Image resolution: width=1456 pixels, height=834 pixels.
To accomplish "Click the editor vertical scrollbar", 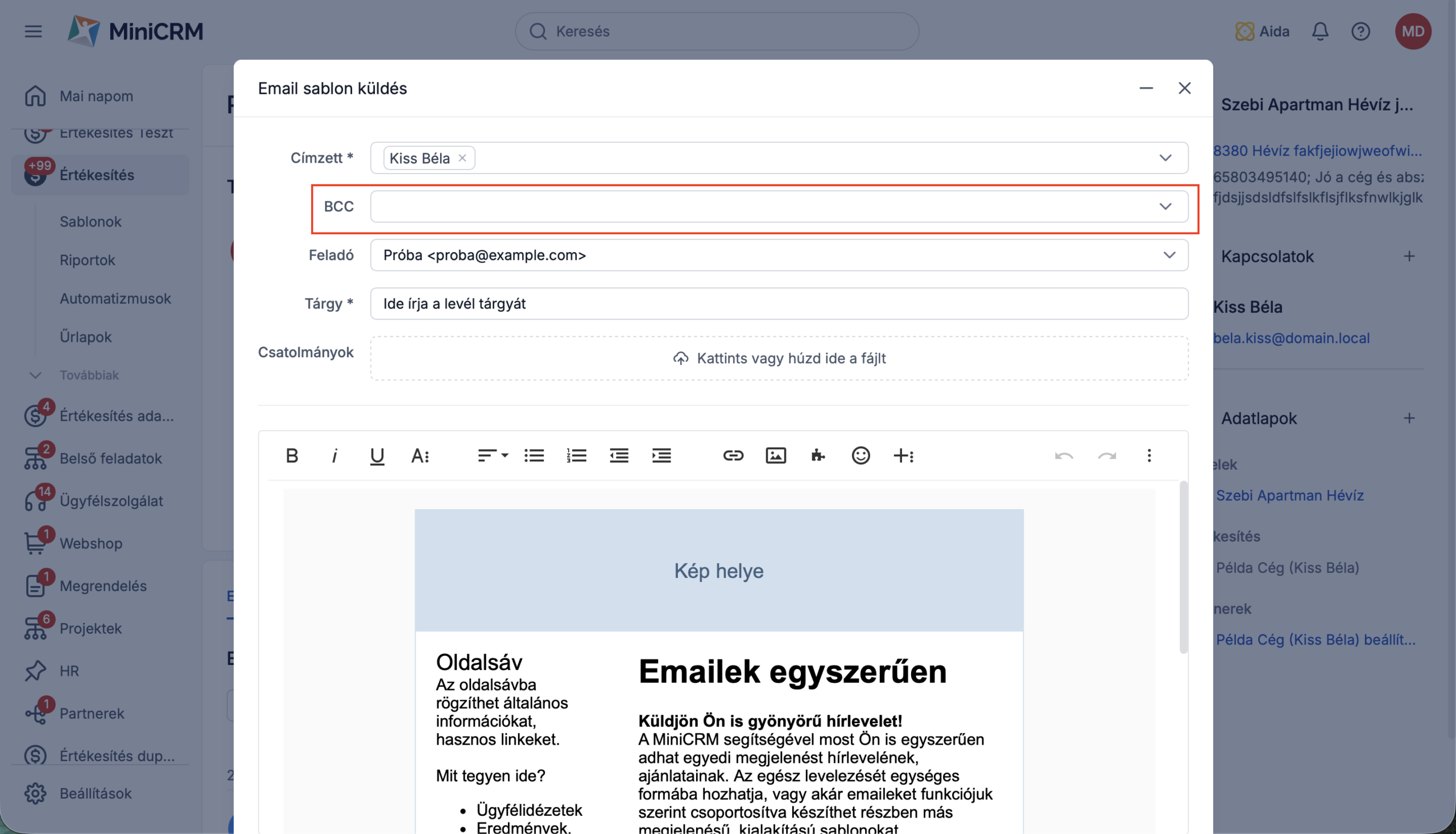I will point(1183,567).
